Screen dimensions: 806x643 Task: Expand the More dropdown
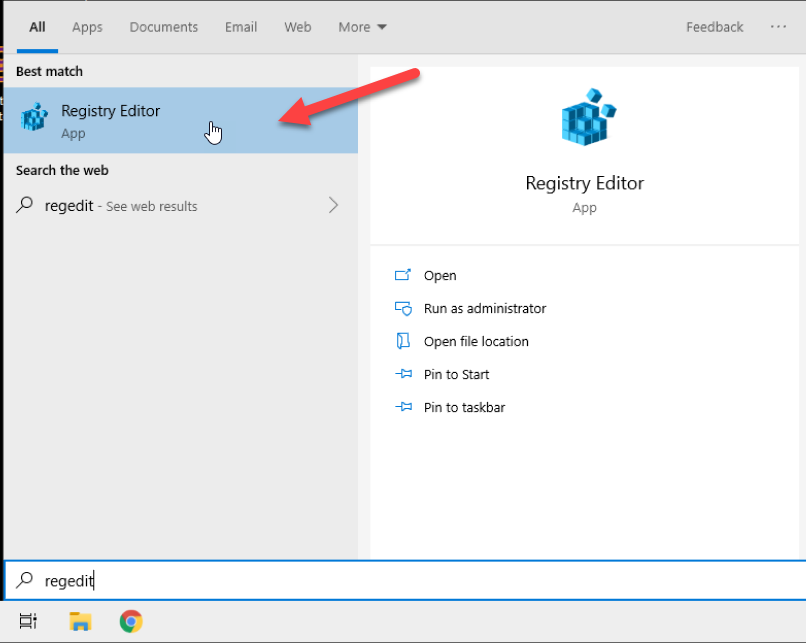click(362, 27)
